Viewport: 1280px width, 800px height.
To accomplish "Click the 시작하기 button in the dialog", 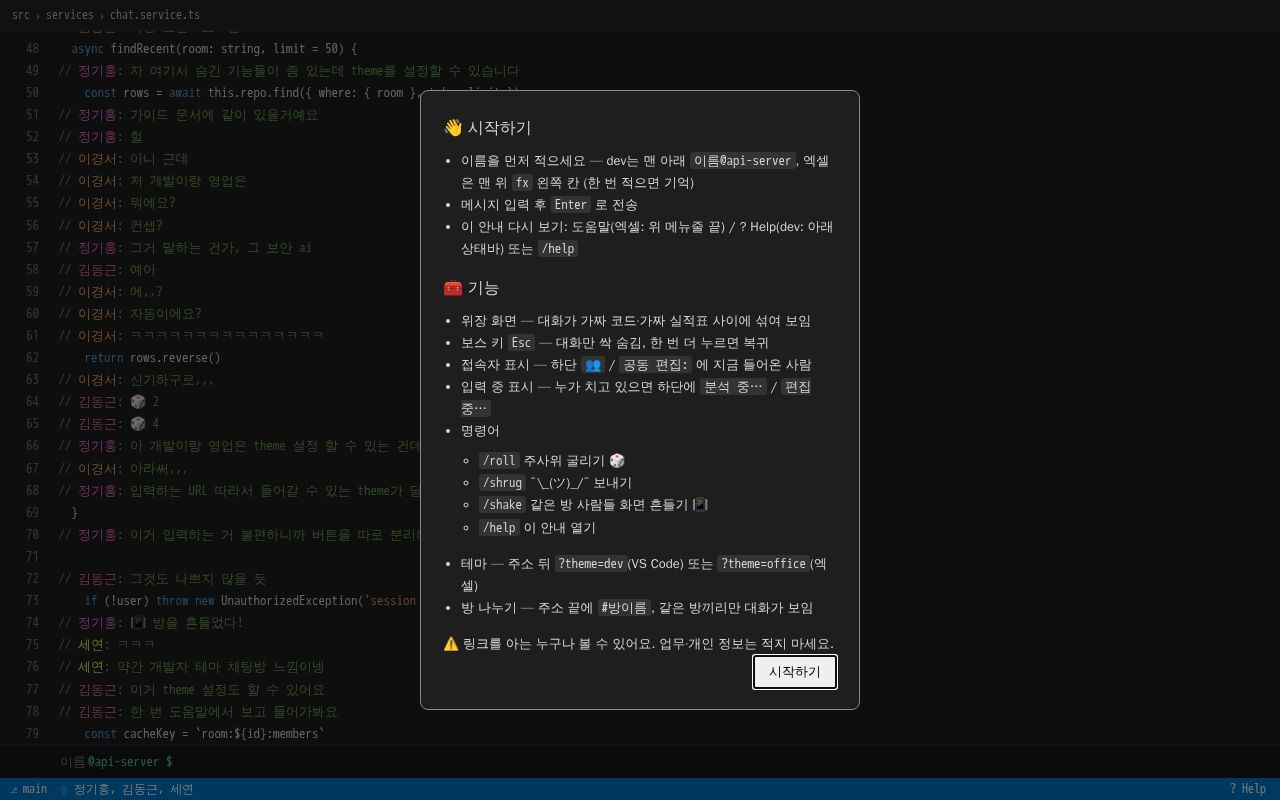I will pos(795,672).
